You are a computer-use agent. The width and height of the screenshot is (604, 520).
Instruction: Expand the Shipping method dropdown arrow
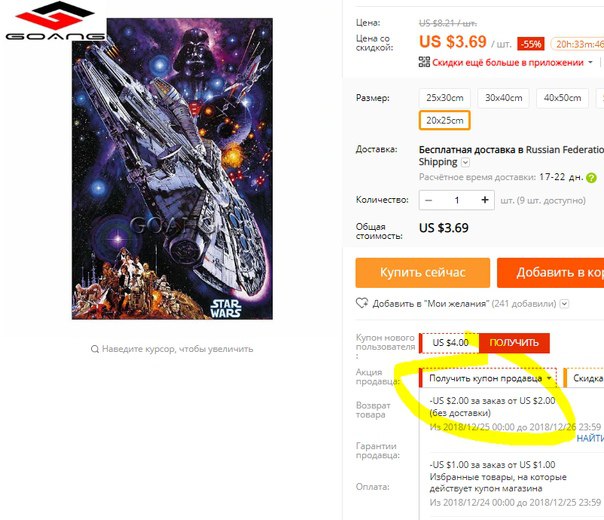point(465,163)
